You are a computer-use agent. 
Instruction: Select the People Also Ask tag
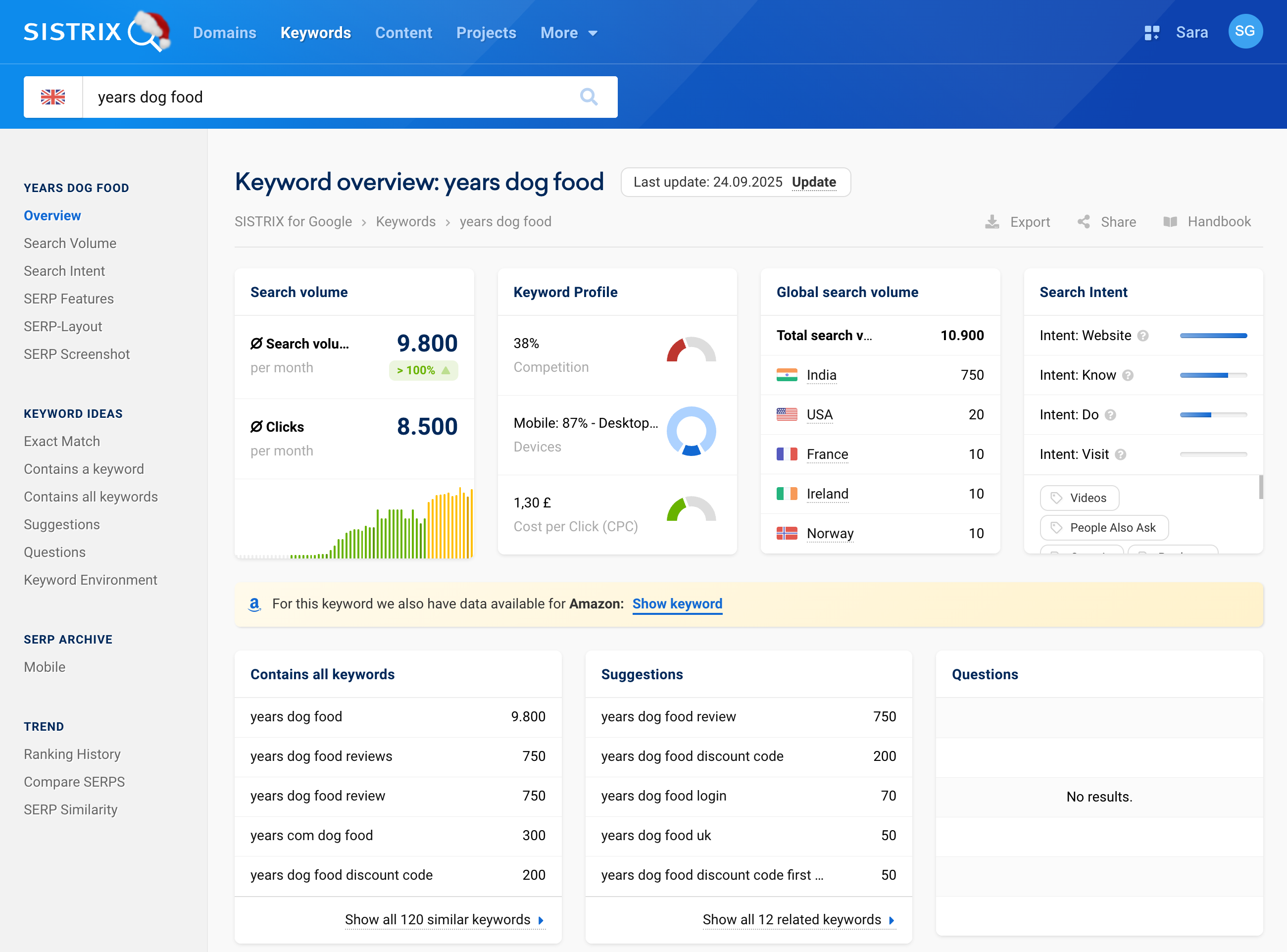pyautogui.click(x=1104, y=527)
